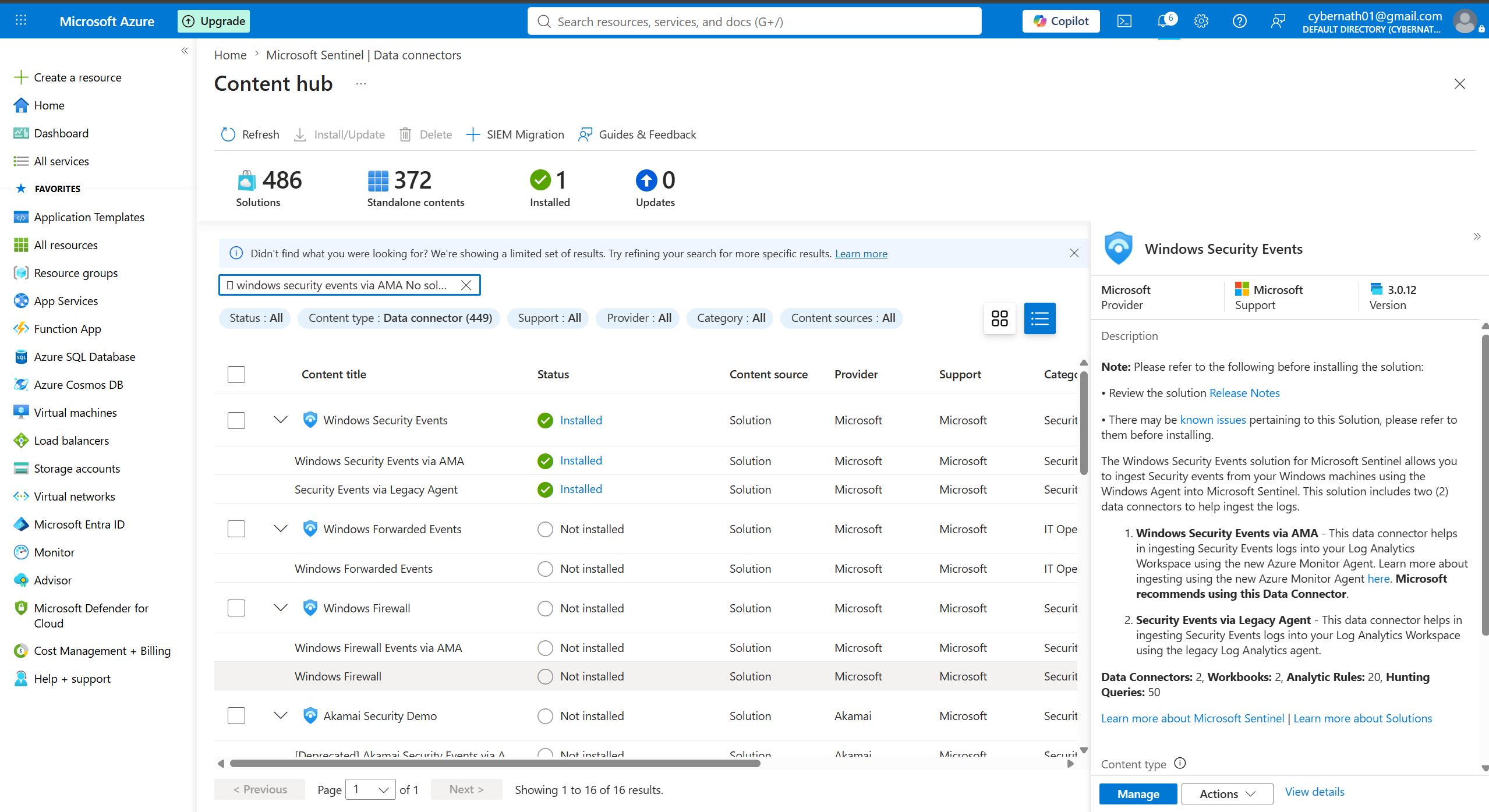This screenshot has width=1489, height=812.
Task: Open Microsoft Entra ID in sidebar
Action: (x=79, y=524)
